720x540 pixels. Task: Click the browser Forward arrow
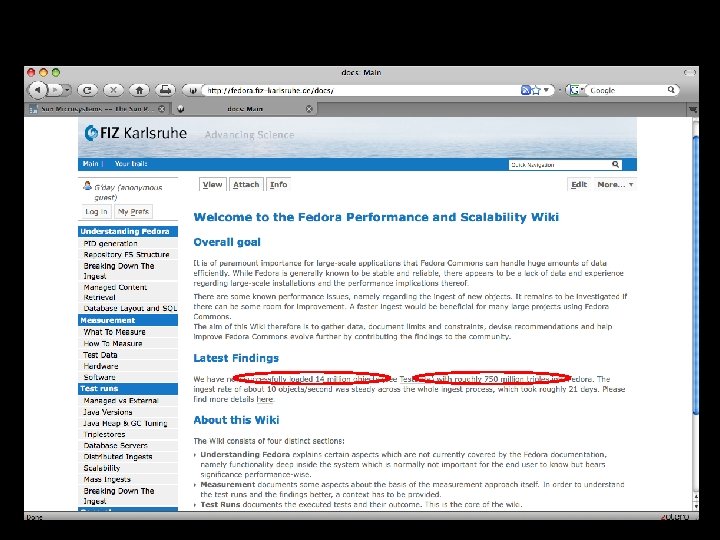pyautogui.click(x=55, y=90)
